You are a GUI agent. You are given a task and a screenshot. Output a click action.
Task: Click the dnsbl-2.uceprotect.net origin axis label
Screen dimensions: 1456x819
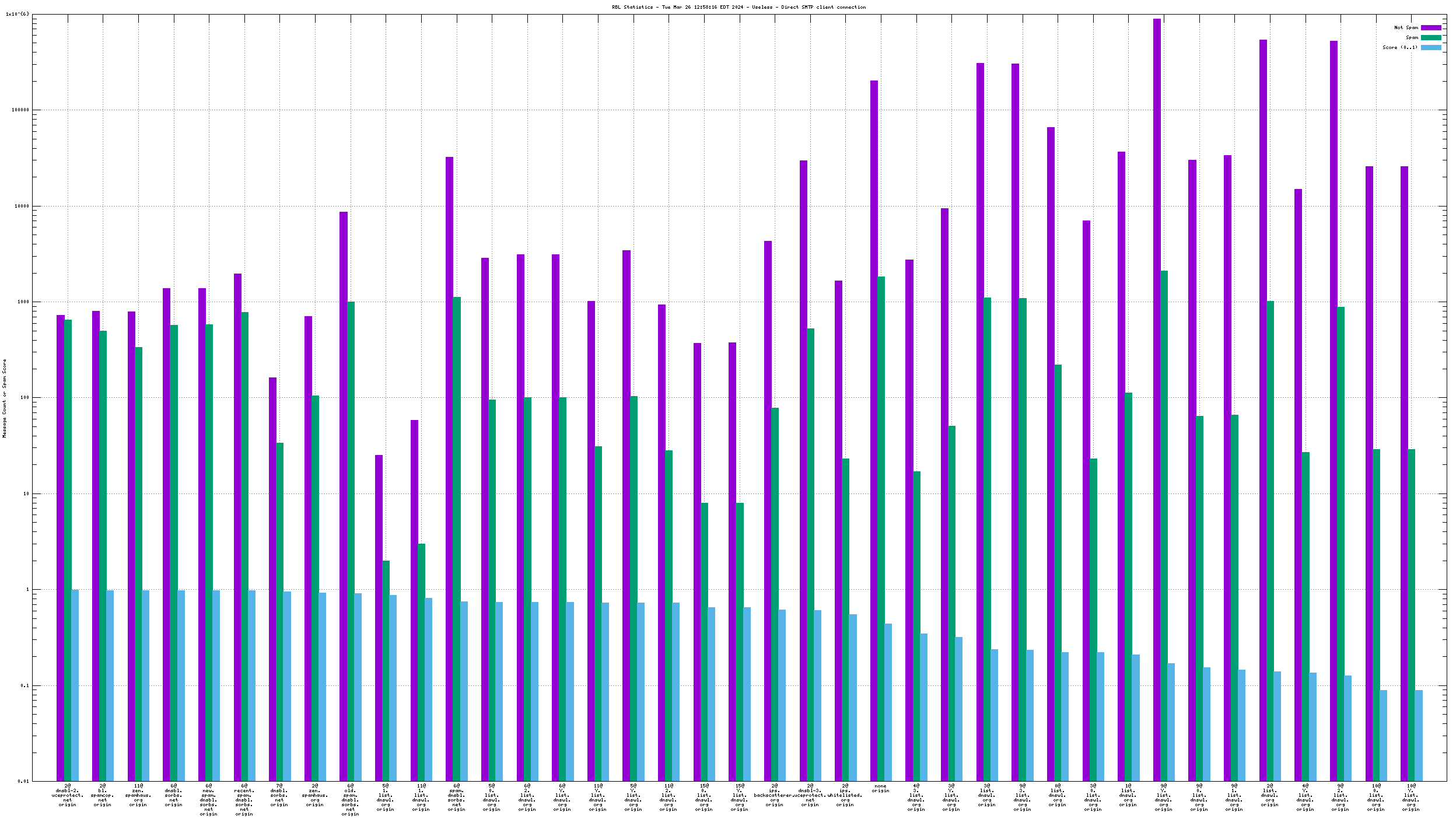click(x=68, y=796)
